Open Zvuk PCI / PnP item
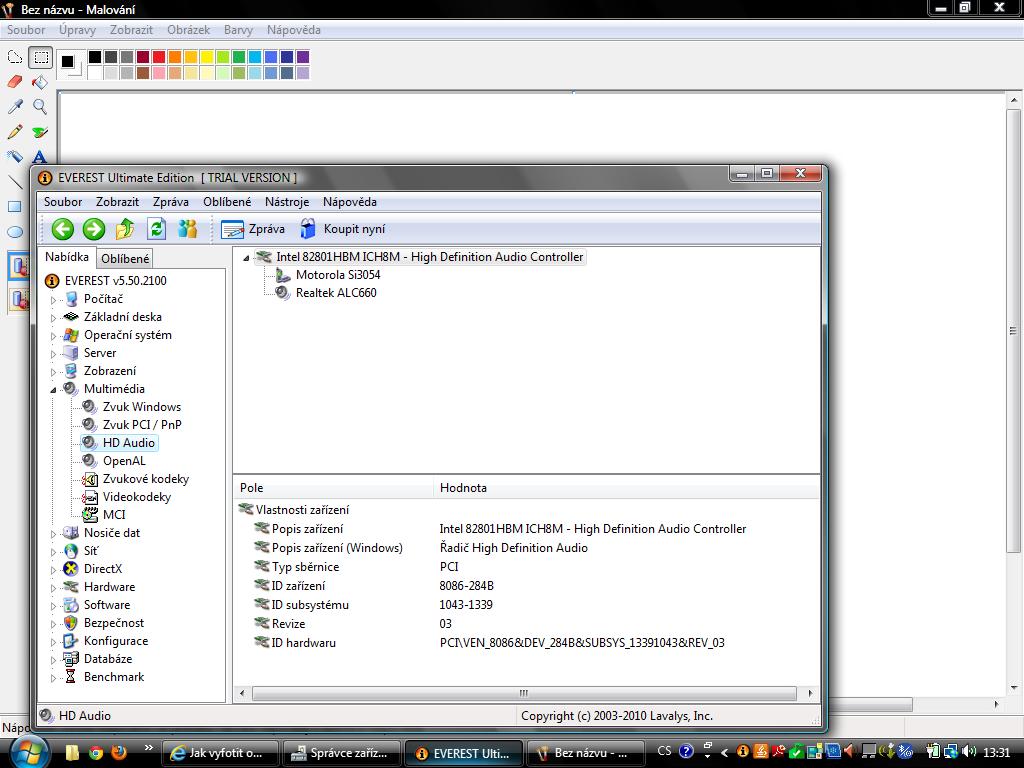Screen dimensions: 1024x768 click(142, 425)
